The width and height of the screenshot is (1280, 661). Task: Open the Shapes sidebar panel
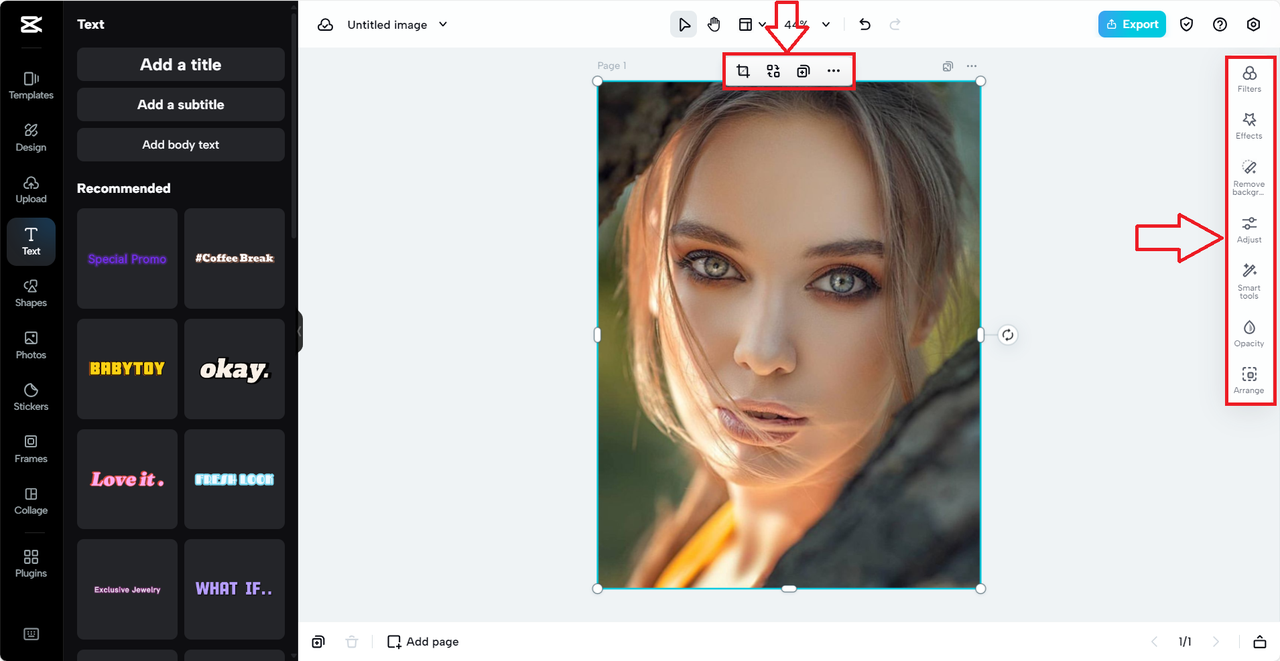(x=31, y=293)
